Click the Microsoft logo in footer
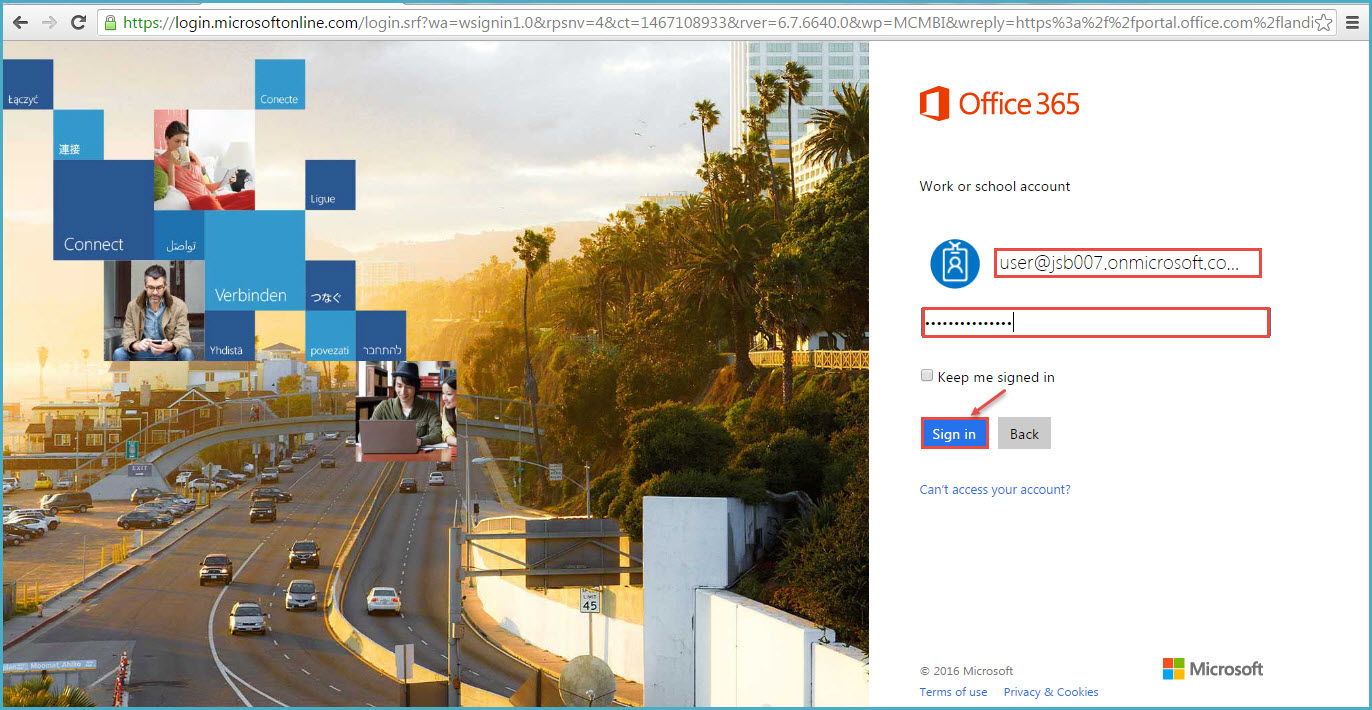1372x710 pixels. tap(1213, 669)
